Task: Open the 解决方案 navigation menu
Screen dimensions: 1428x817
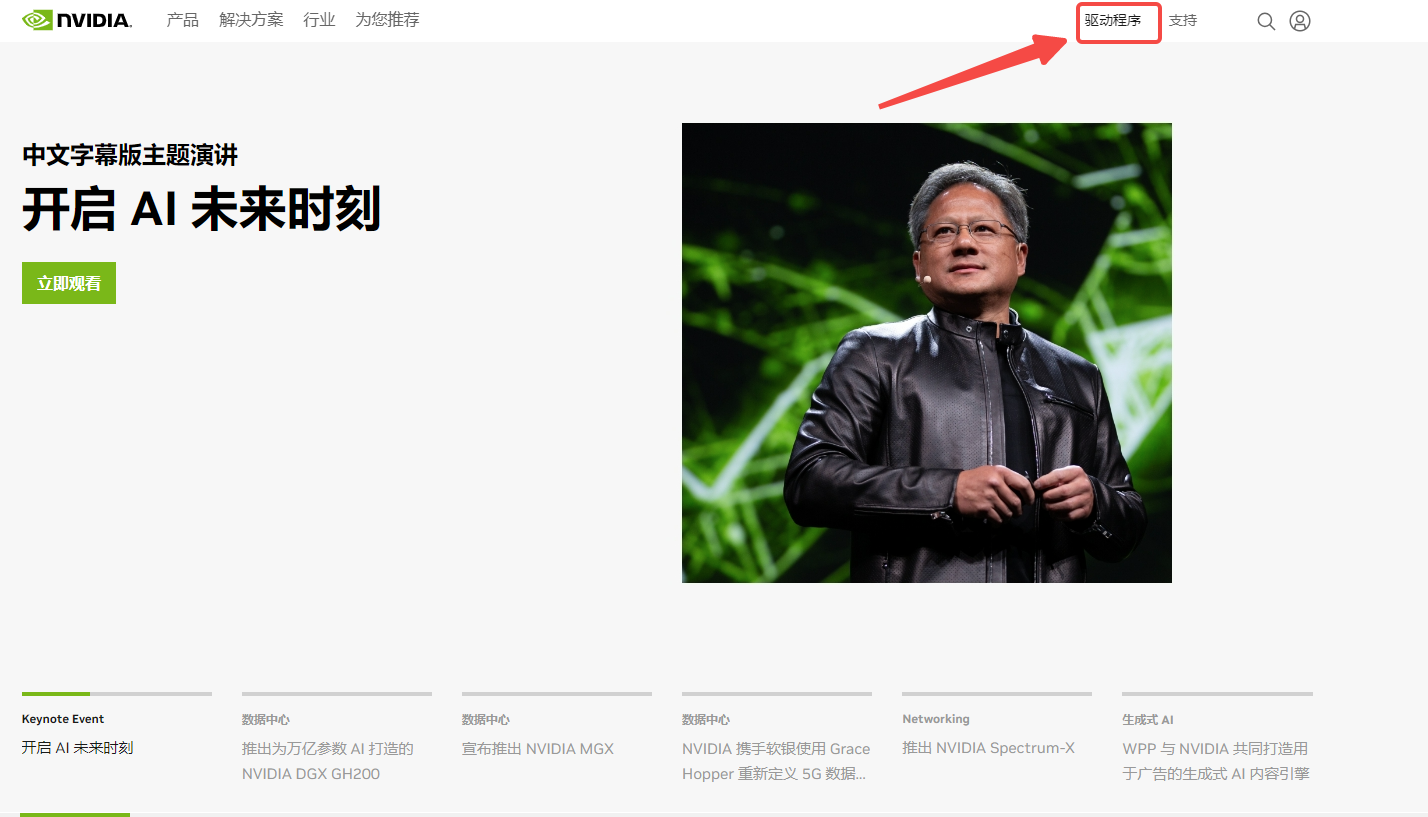Action: click(251, 20)
